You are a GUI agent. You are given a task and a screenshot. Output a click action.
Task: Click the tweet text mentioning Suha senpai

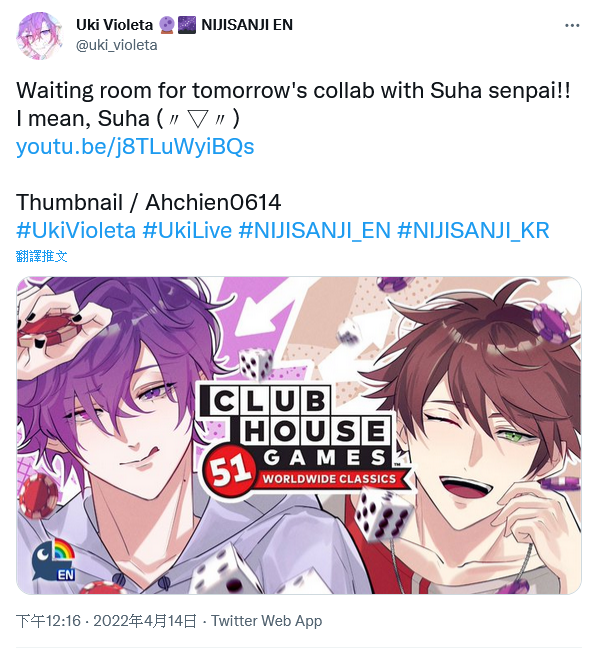(x=293, y=105)
